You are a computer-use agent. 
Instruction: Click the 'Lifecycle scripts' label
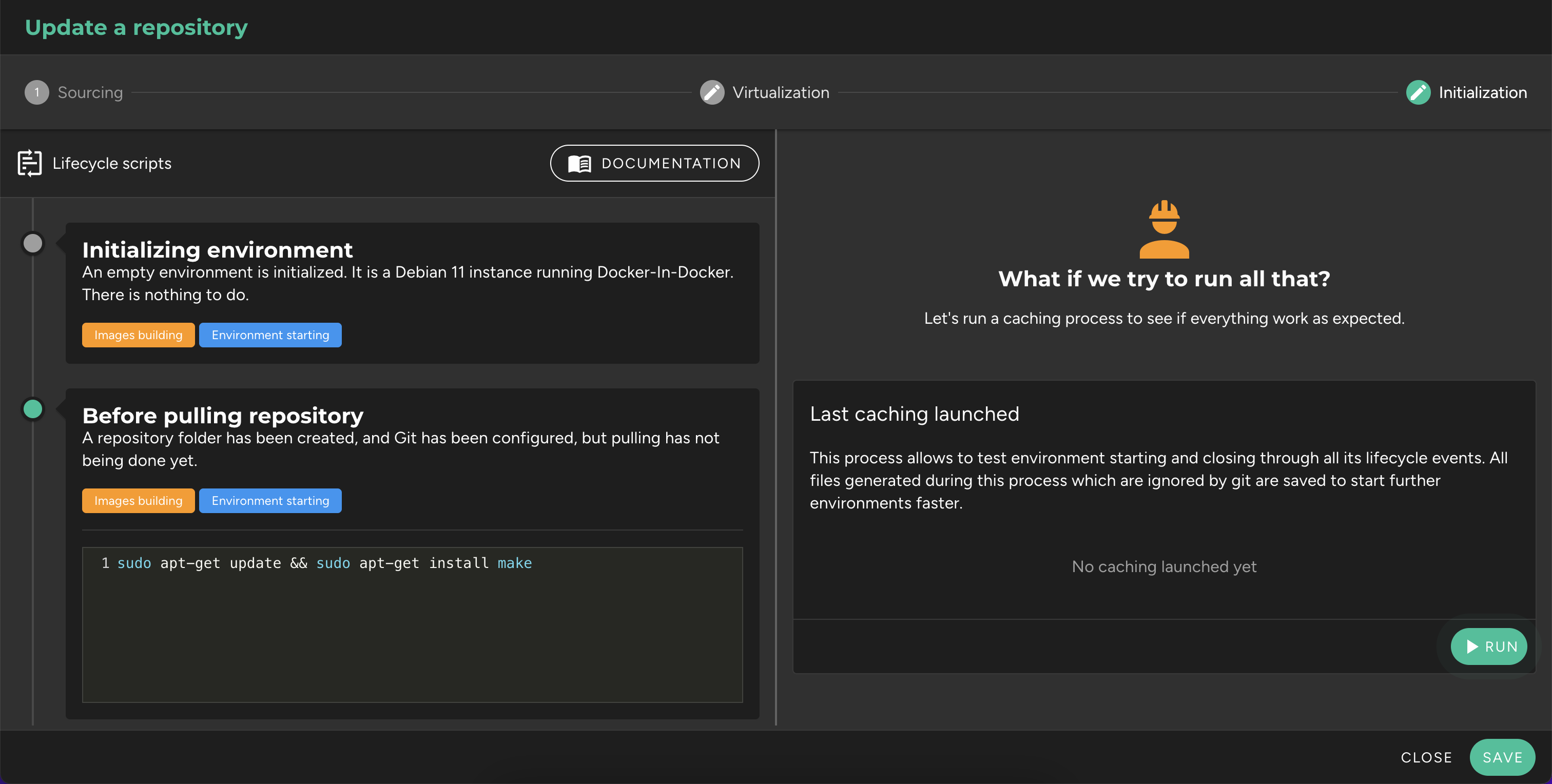pos(112,163)
